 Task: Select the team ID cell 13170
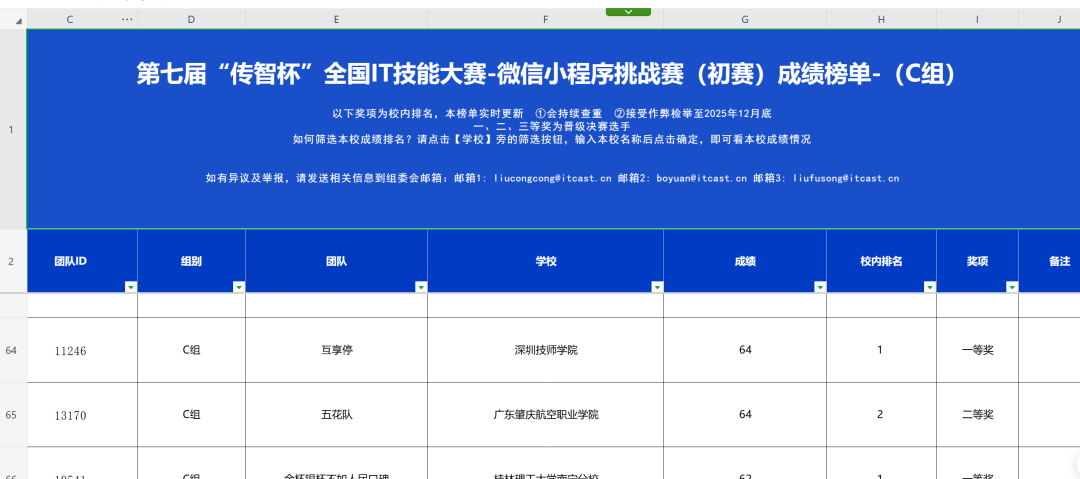(x=72, y=414)
